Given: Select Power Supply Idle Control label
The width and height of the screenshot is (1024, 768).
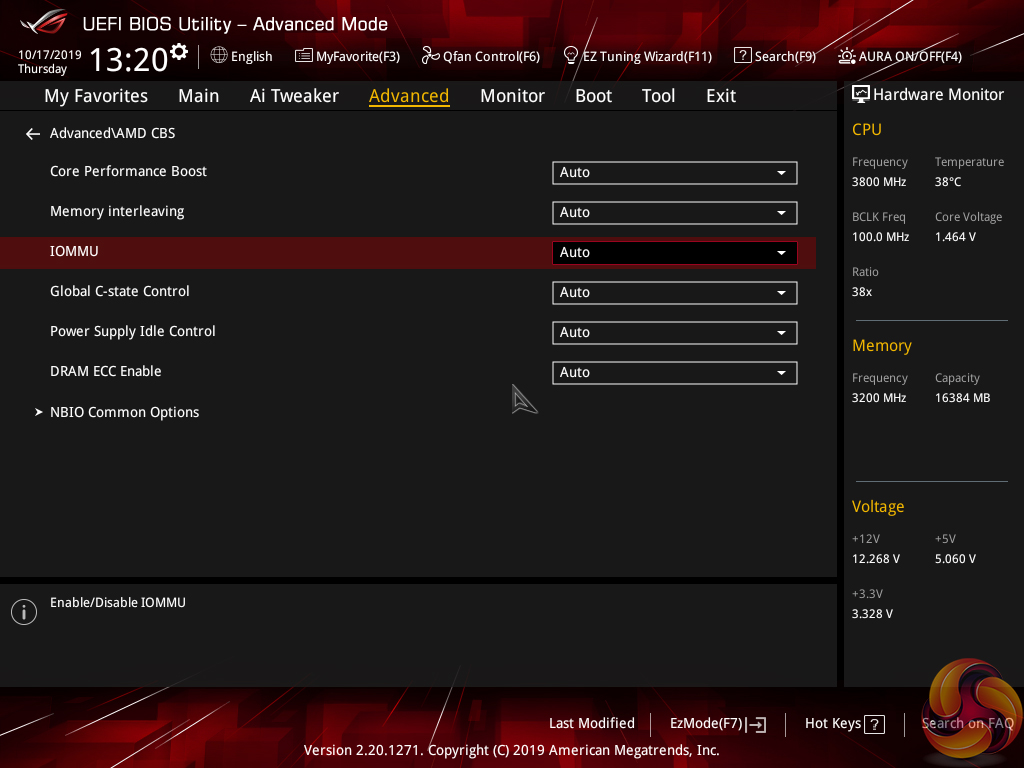Looking at the screenshot, I should [133, 332].
